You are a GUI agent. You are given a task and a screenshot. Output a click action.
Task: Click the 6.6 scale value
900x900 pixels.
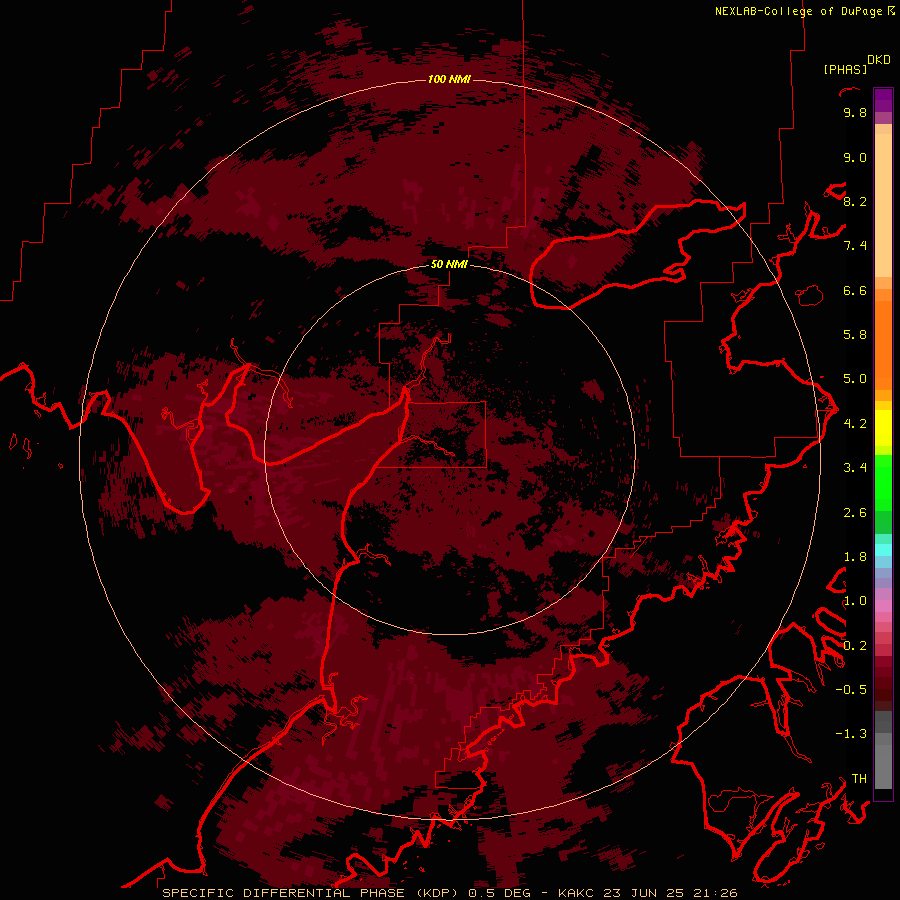[x=855, y=290]
